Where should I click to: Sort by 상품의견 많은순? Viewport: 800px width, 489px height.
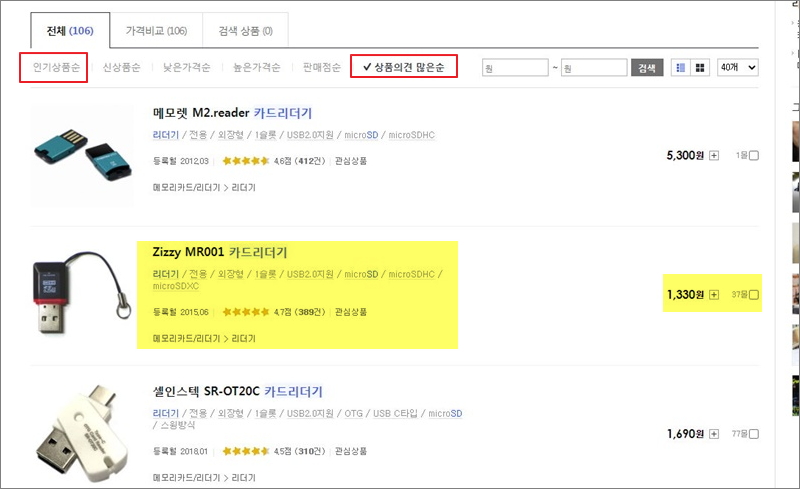pyautogui.click(x=404, y=67)
